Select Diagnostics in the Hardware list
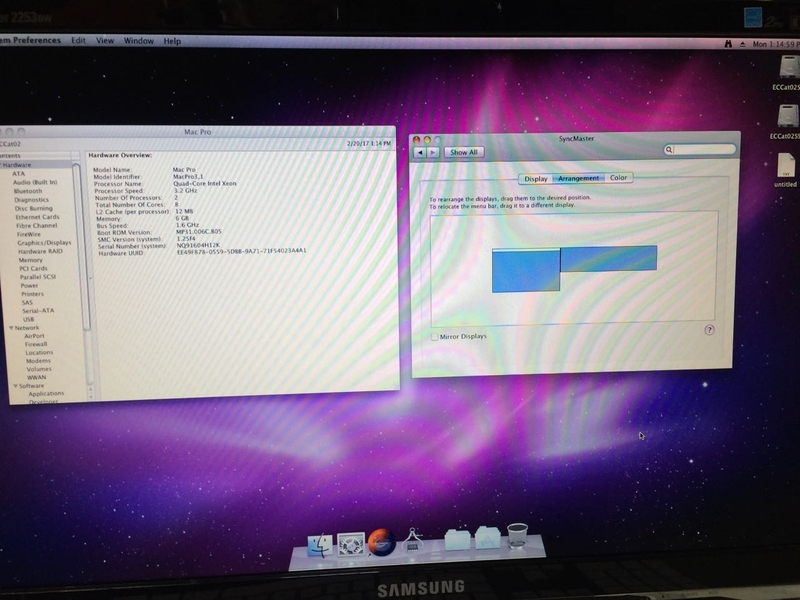 [31, 199]
